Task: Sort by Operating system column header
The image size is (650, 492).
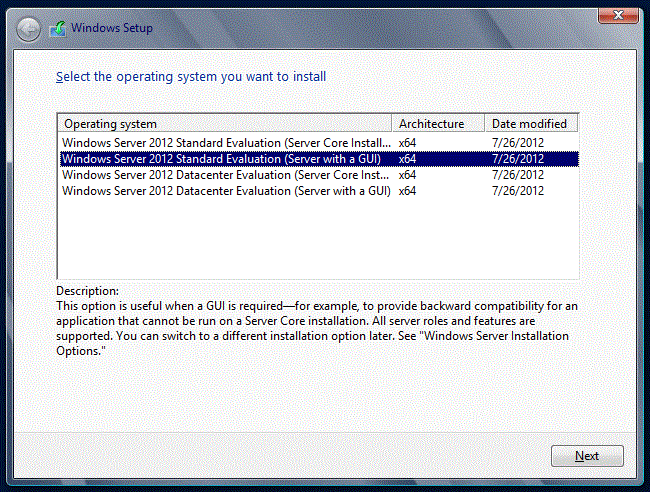Action: click(x=225, y=124)
